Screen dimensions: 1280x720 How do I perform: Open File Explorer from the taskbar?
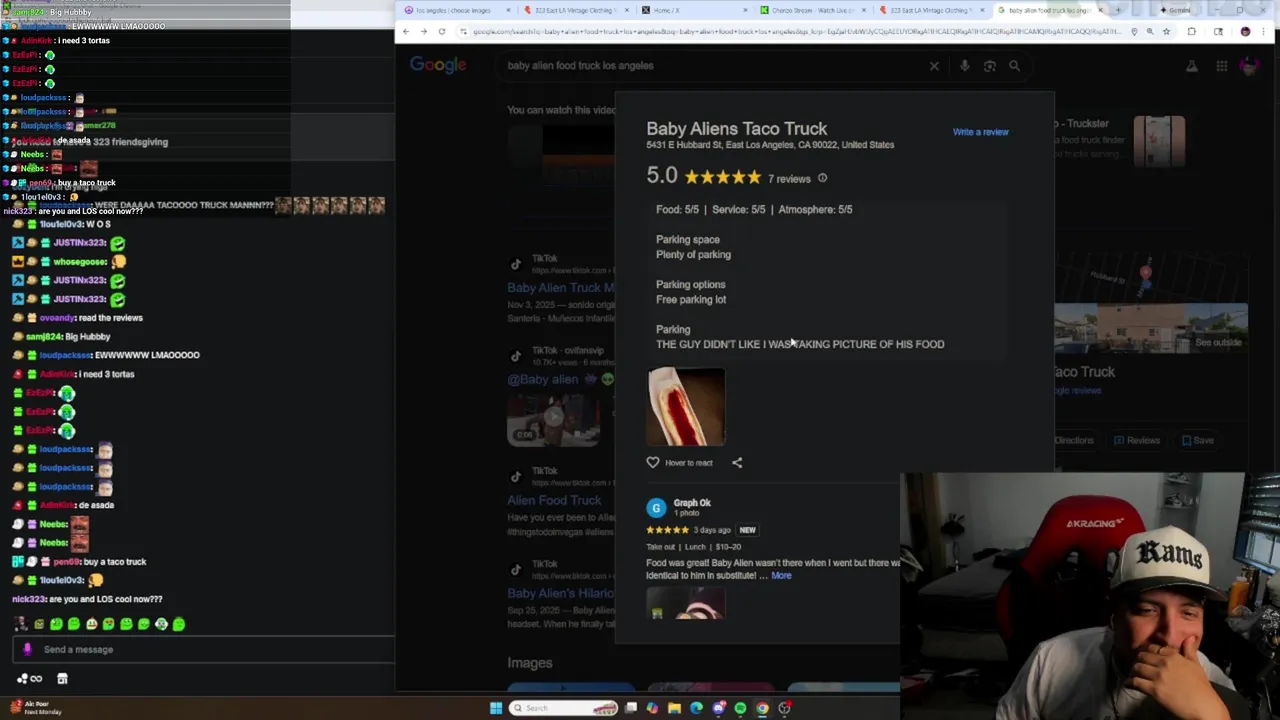pos(674,708)
